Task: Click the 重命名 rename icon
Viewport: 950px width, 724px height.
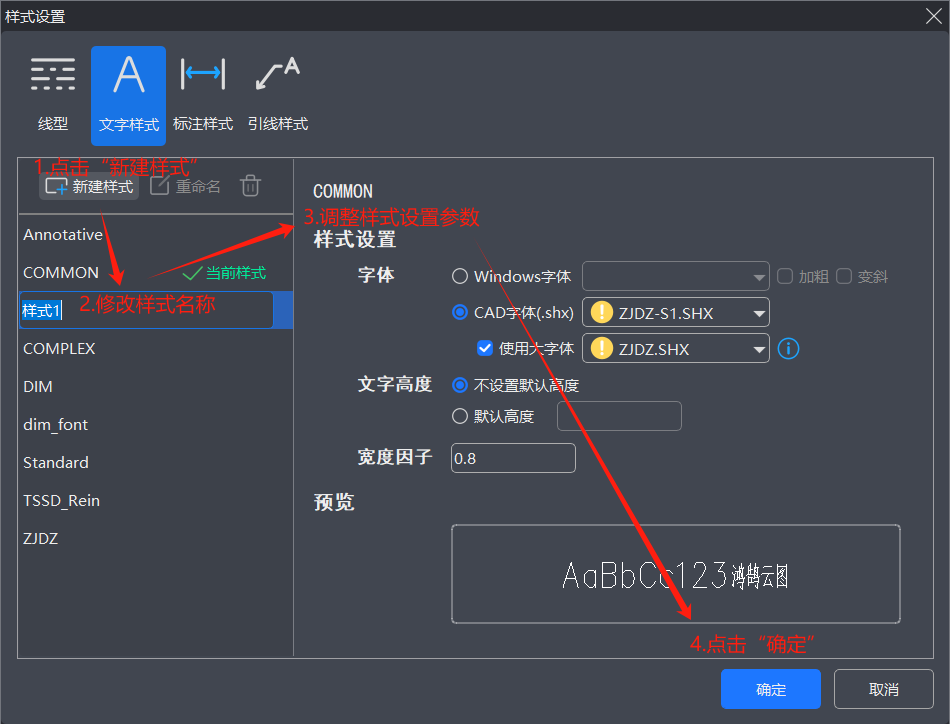Action: click(x=185, y=186)
